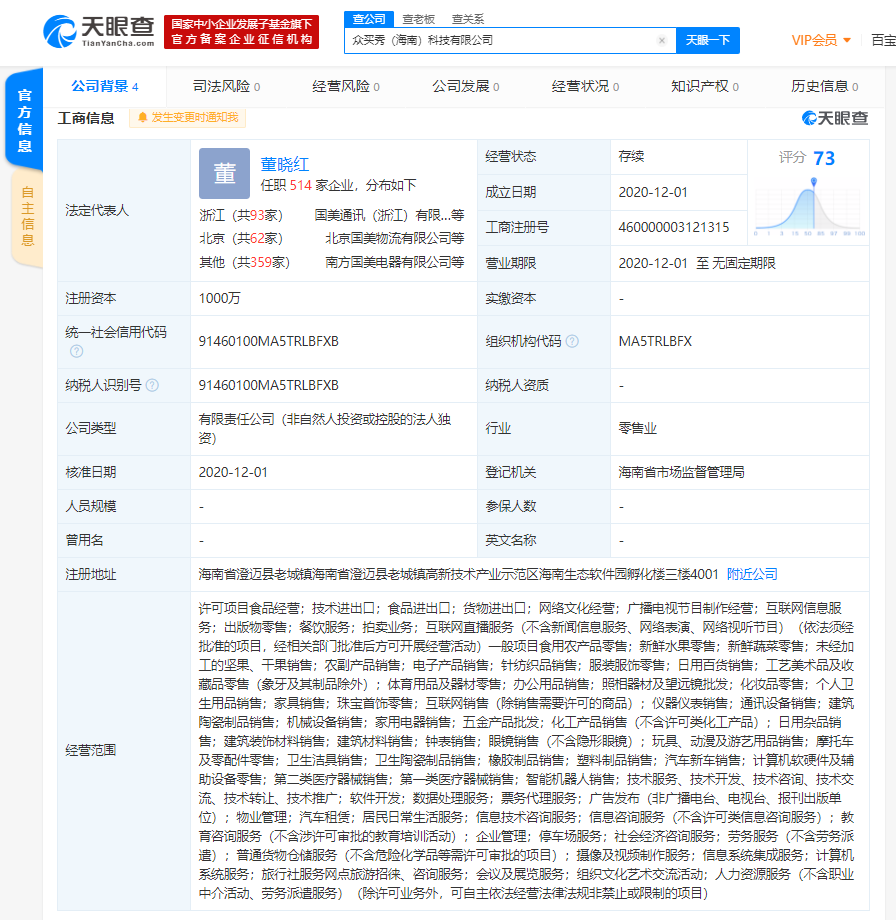Open the 知识产权 tab
The height and width of the screenshot is (920, 896).
pyautogui.click(x=704, y=87)
